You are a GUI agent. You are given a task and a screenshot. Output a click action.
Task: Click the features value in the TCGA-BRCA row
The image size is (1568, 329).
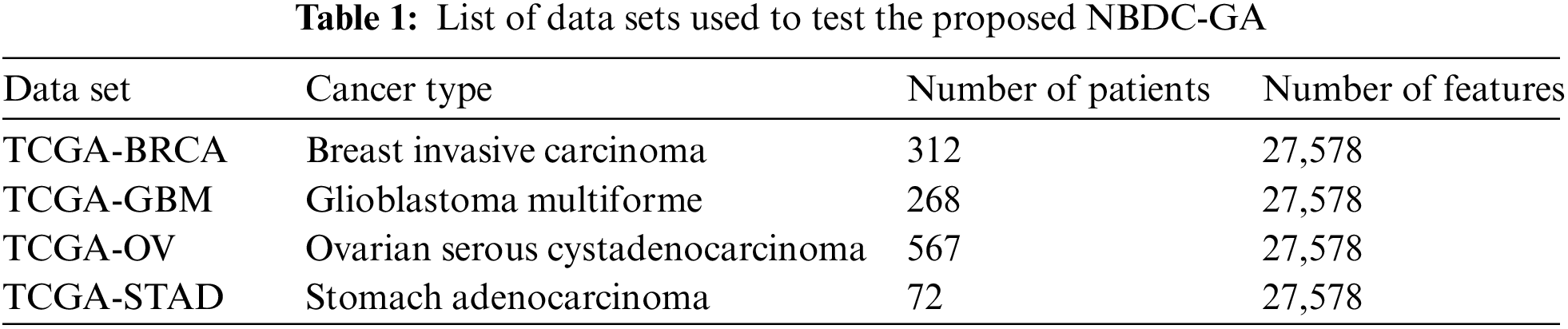click(1311, 150)
